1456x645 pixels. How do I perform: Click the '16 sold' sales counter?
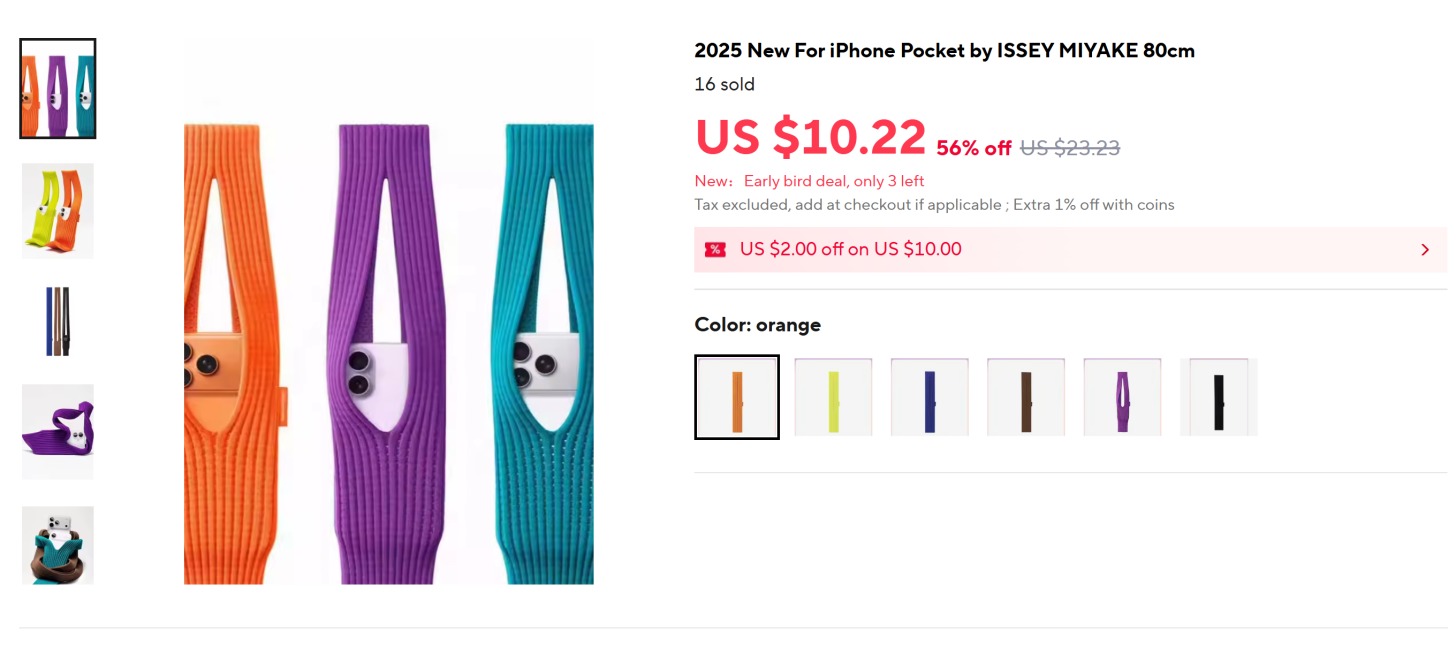pos(724,84)
